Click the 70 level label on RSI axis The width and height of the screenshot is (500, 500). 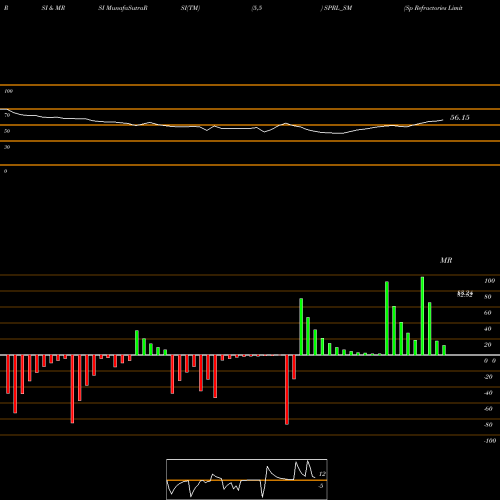click(7, 115)
